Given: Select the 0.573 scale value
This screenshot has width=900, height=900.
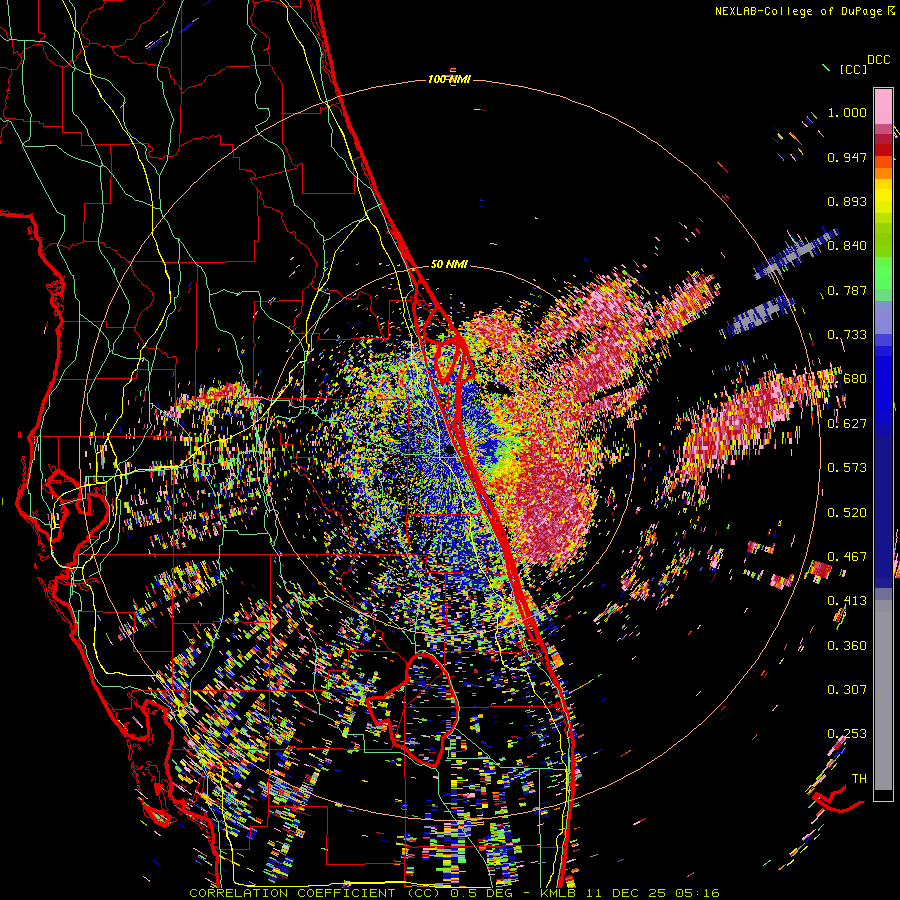Looking at the screenshot, I should tap(847, 468).
